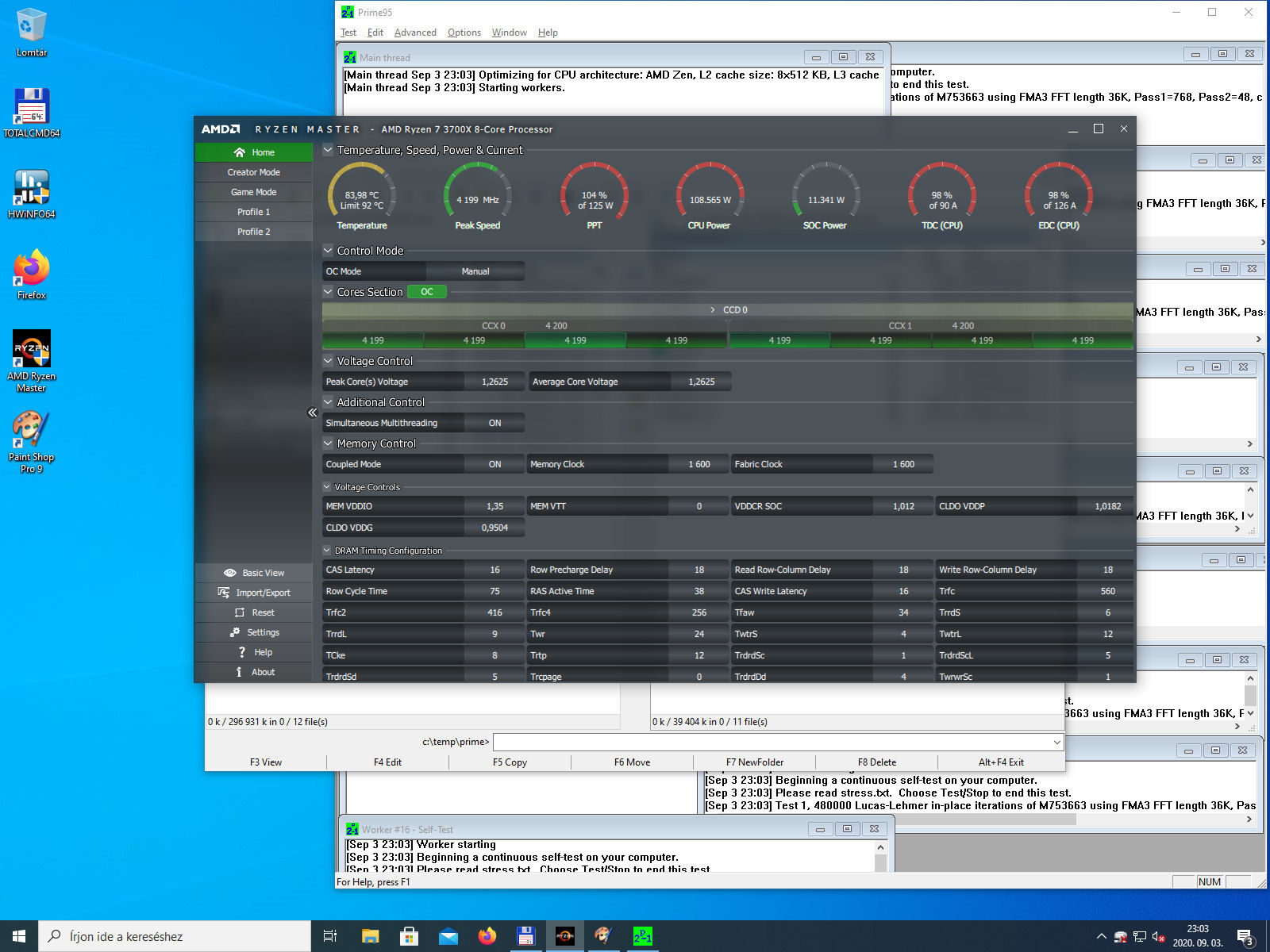Click F4 Edit in Total Commander
Viewport: 1270px width, 952px height.
387,762
